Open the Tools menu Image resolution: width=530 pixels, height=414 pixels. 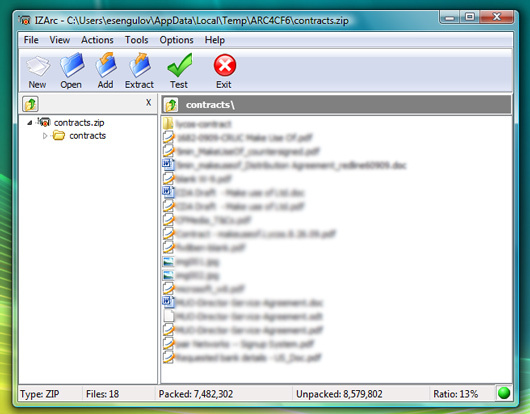(x=137, y=40)
